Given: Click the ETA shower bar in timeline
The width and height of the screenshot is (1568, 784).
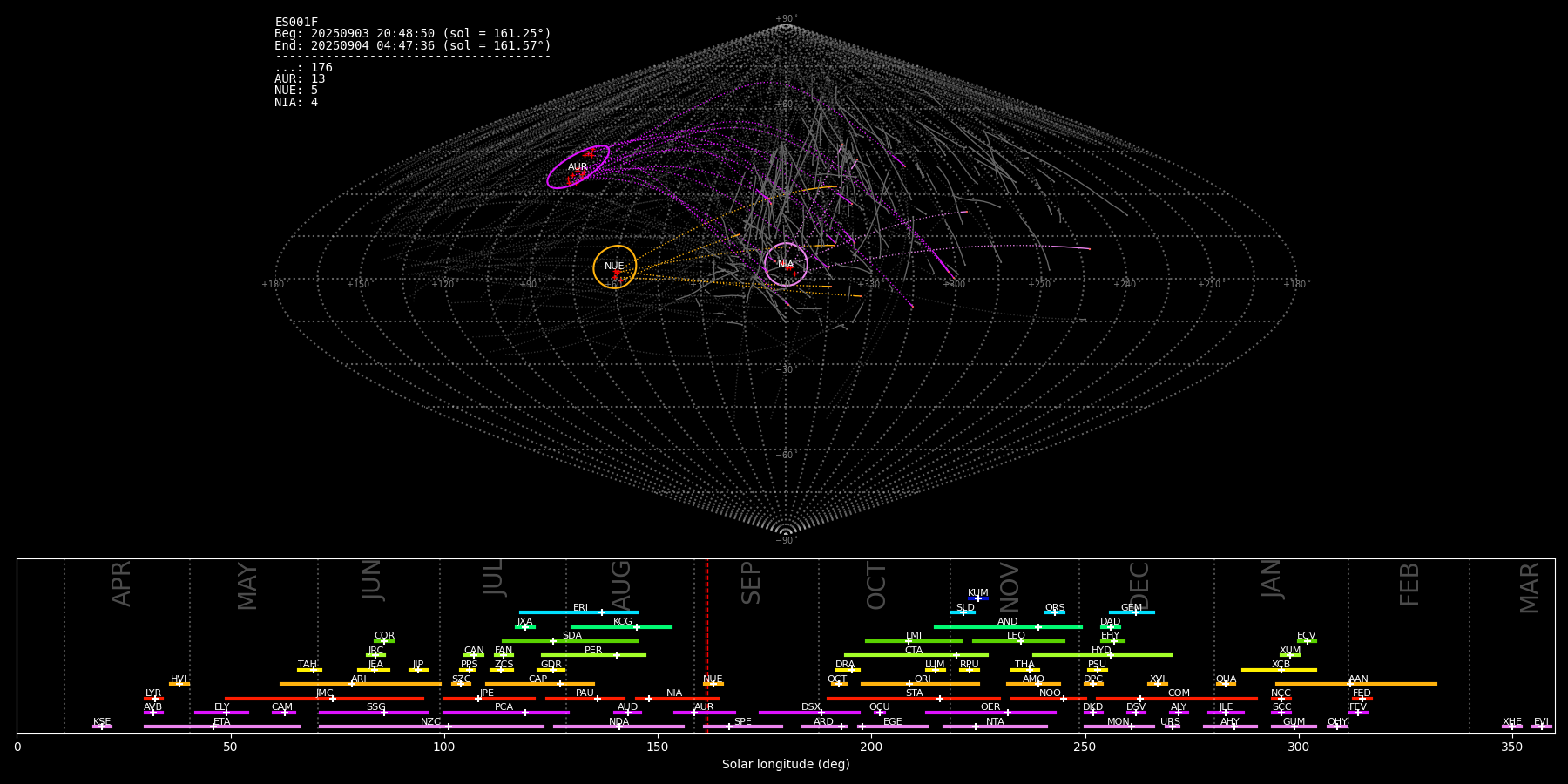Looking at the screenshot, I should pyautogui.click(x=222, y=727).
